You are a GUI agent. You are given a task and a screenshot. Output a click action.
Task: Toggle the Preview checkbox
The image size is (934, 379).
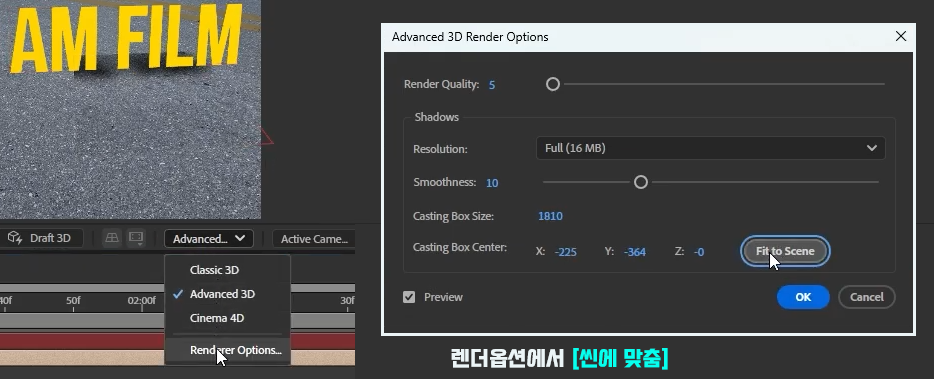409,297
